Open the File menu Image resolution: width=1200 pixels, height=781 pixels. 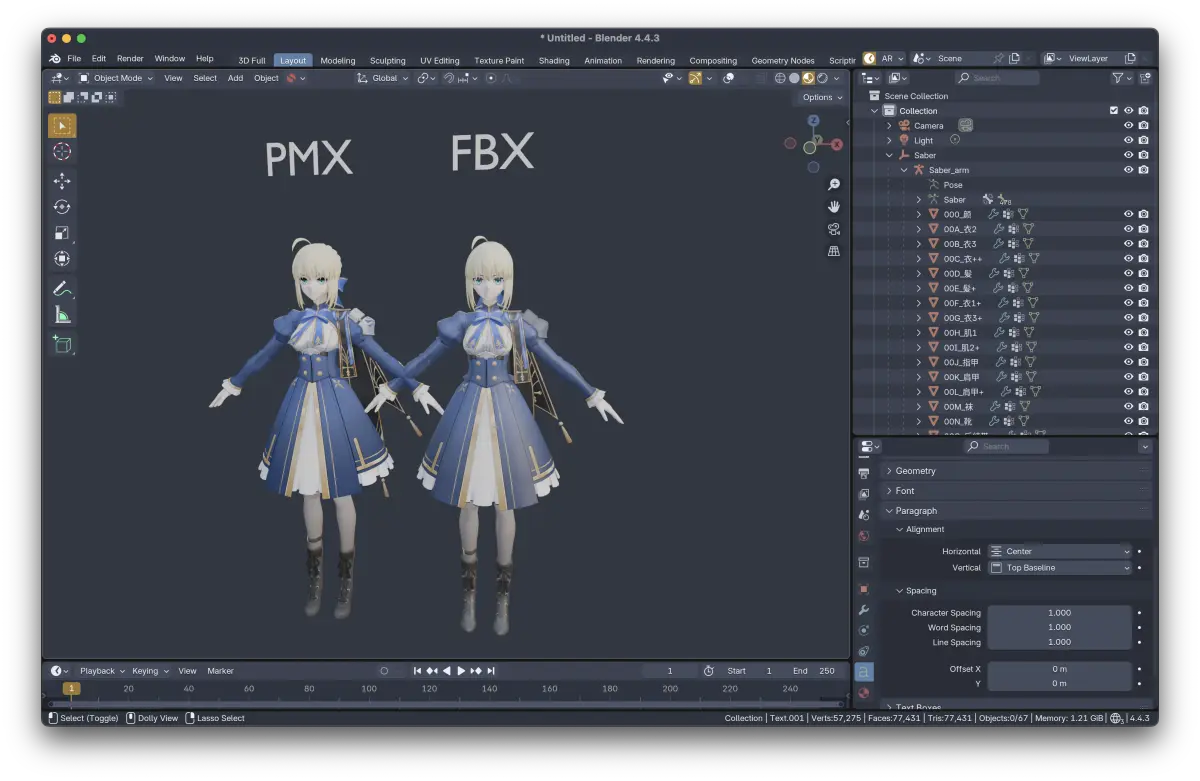74,59
